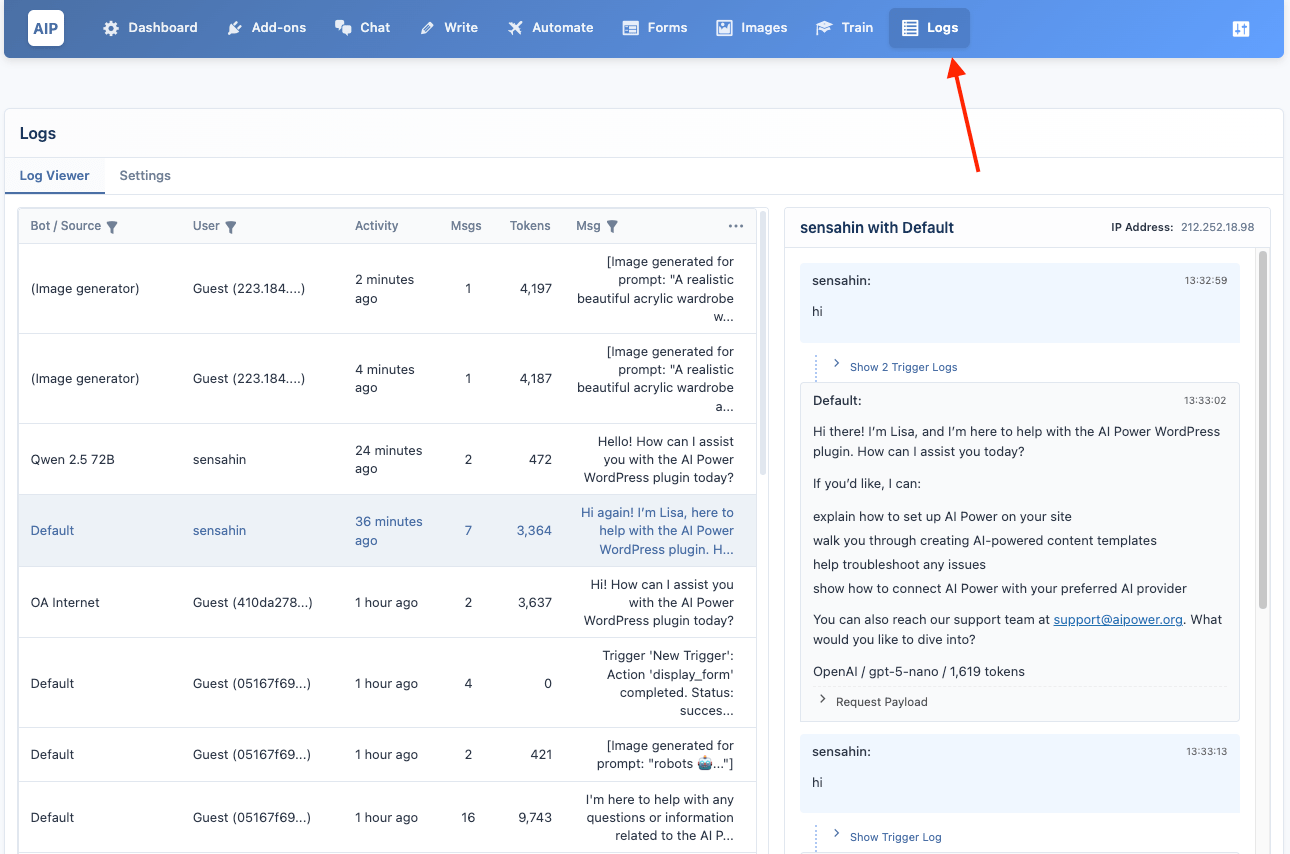
Task: Open Train section
Action: point(845,28)
